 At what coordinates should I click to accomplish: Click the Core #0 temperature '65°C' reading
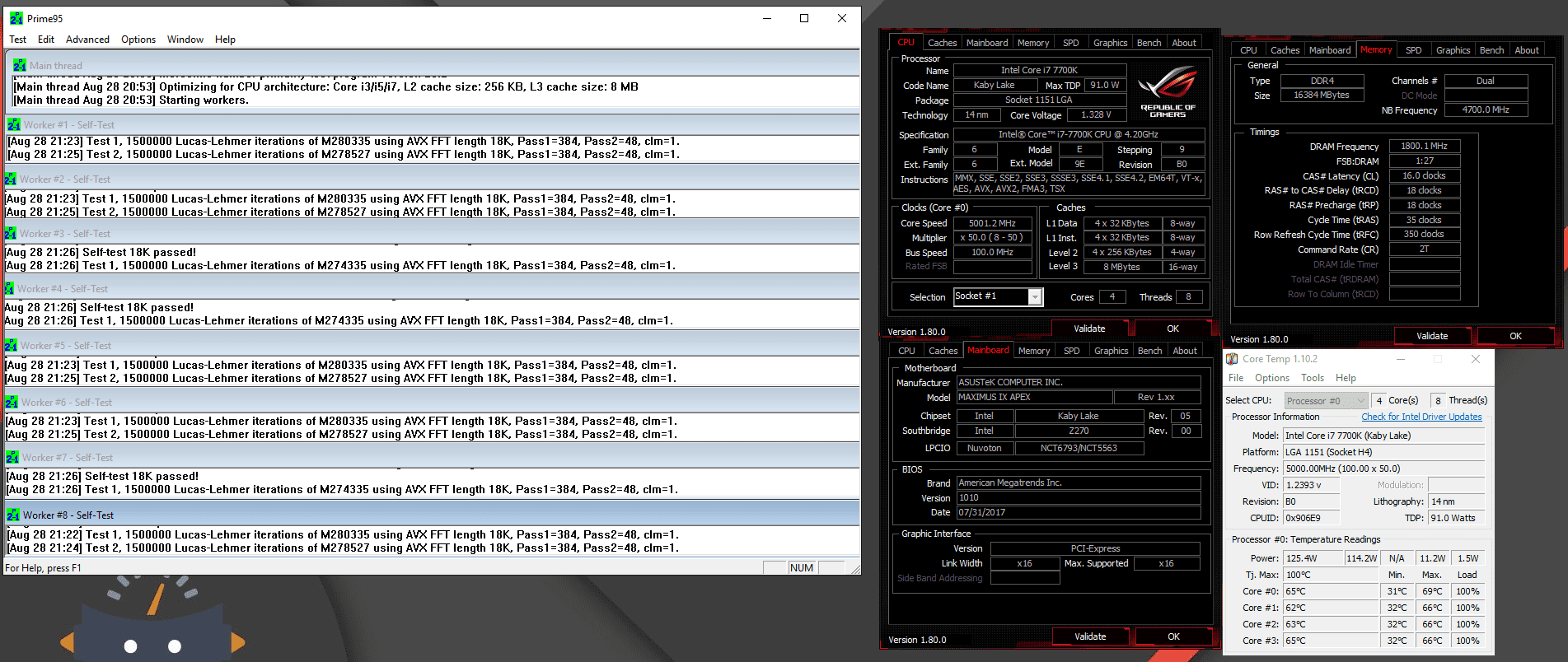coord(1330,591)
